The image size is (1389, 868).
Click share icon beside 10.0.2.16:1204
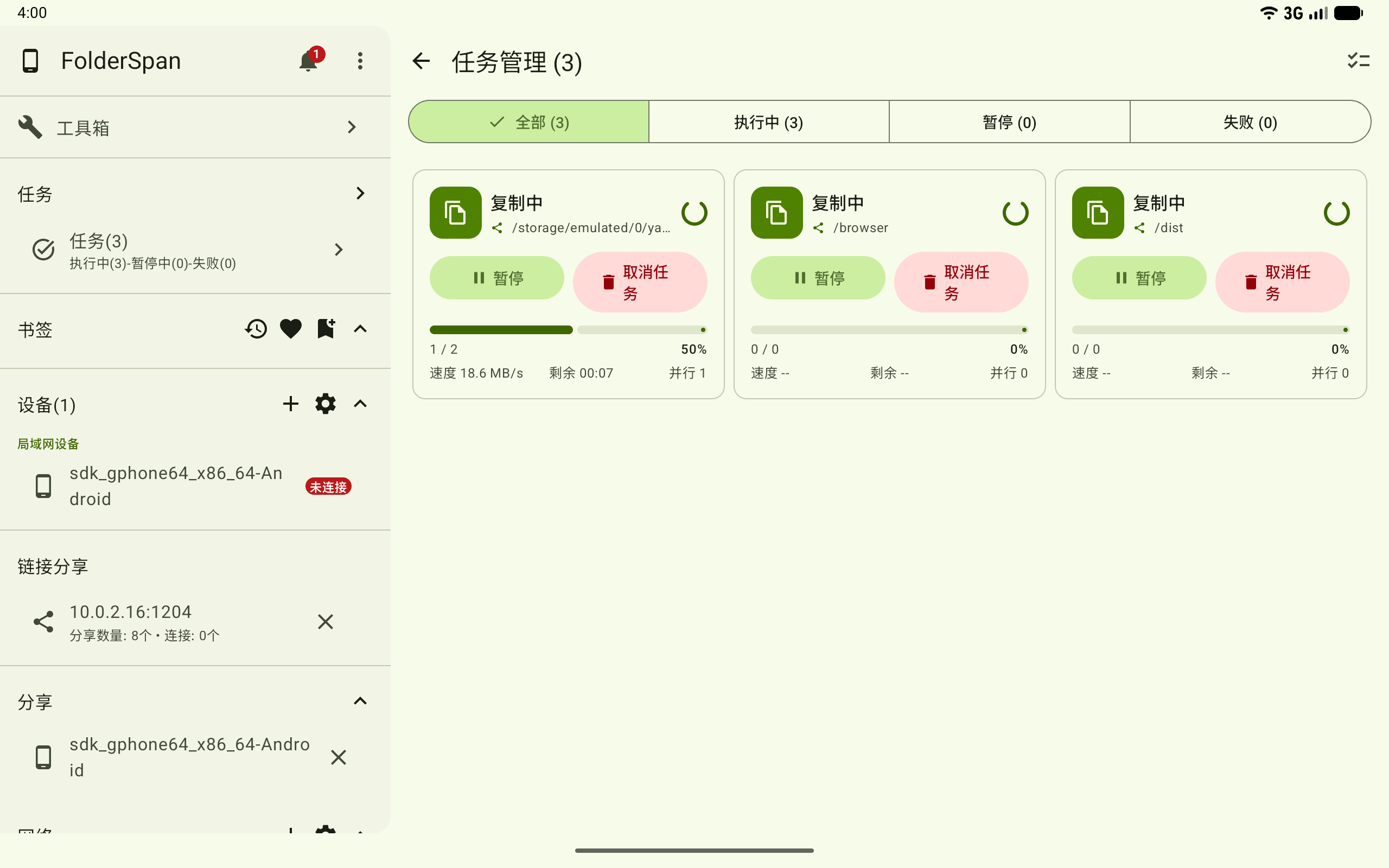[x=43, y=622]
